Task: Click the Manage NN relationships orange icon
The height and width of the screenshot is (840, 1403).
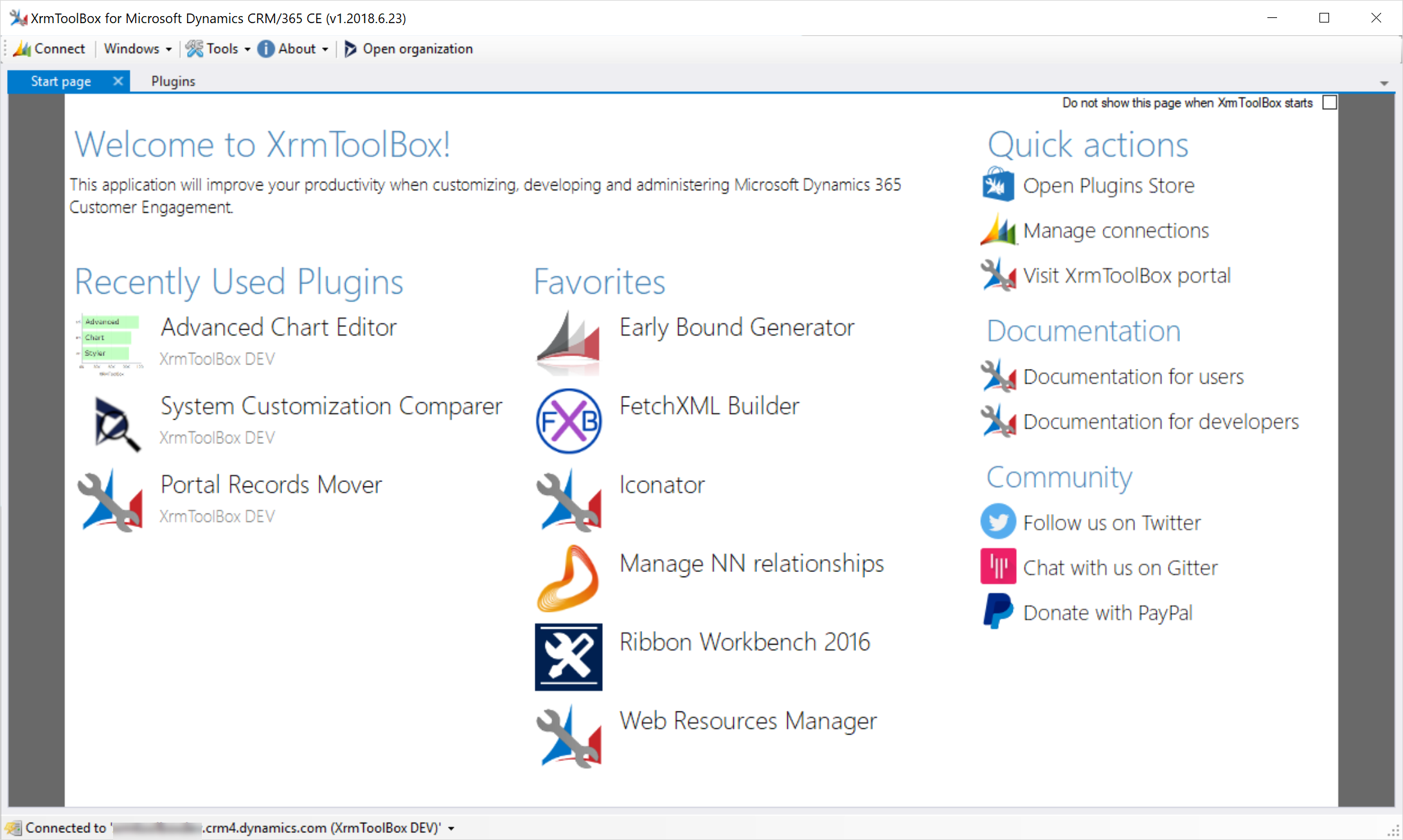Action: (568, 578)
